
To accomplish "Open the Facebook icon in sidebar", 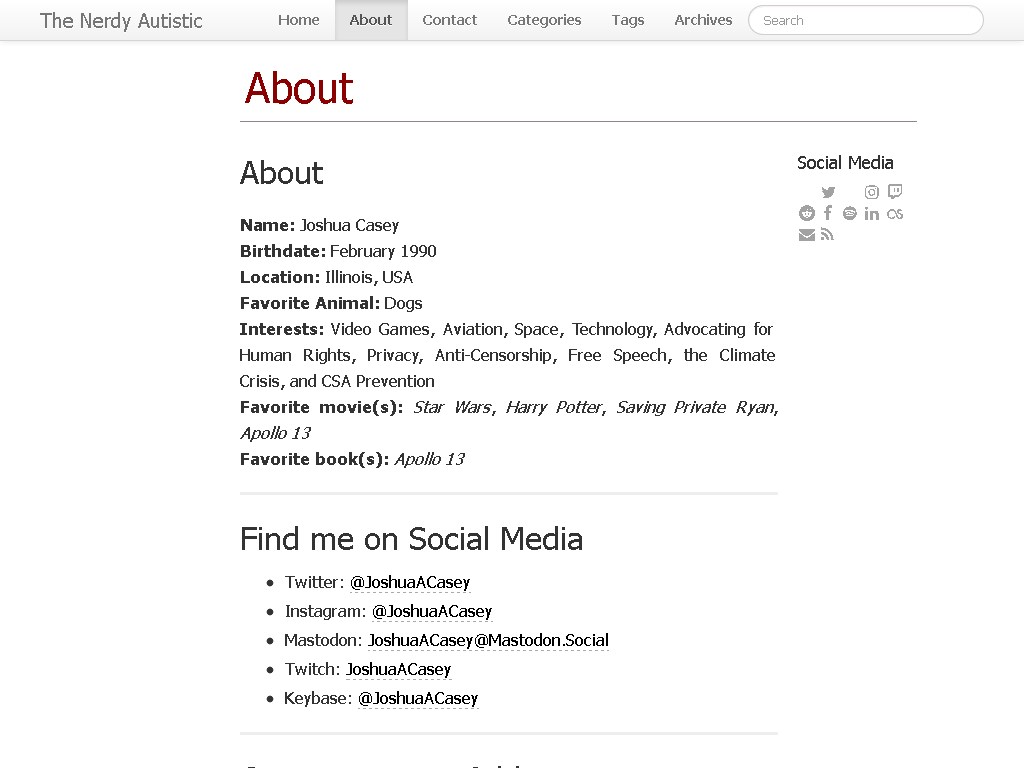I will [x=827, y=213].
